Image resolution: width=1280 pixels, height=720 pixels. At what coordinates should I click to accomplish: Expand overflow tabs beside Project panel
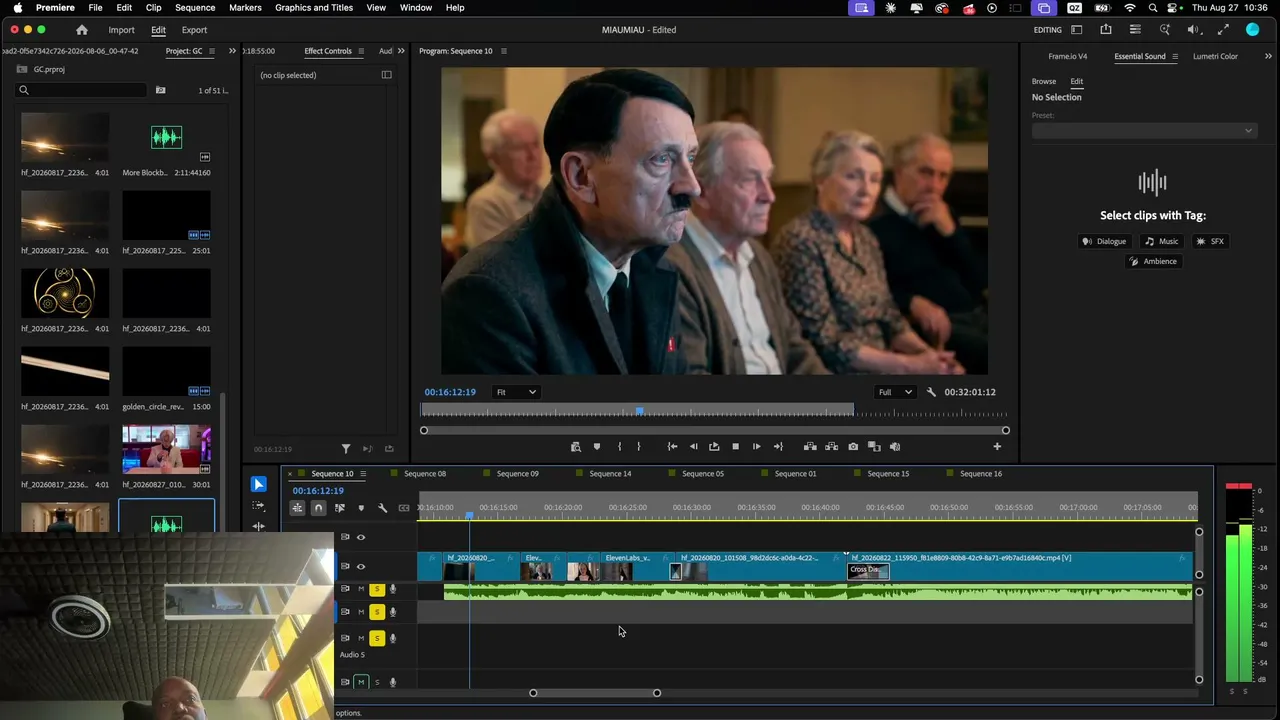click(x=232, y=51)
